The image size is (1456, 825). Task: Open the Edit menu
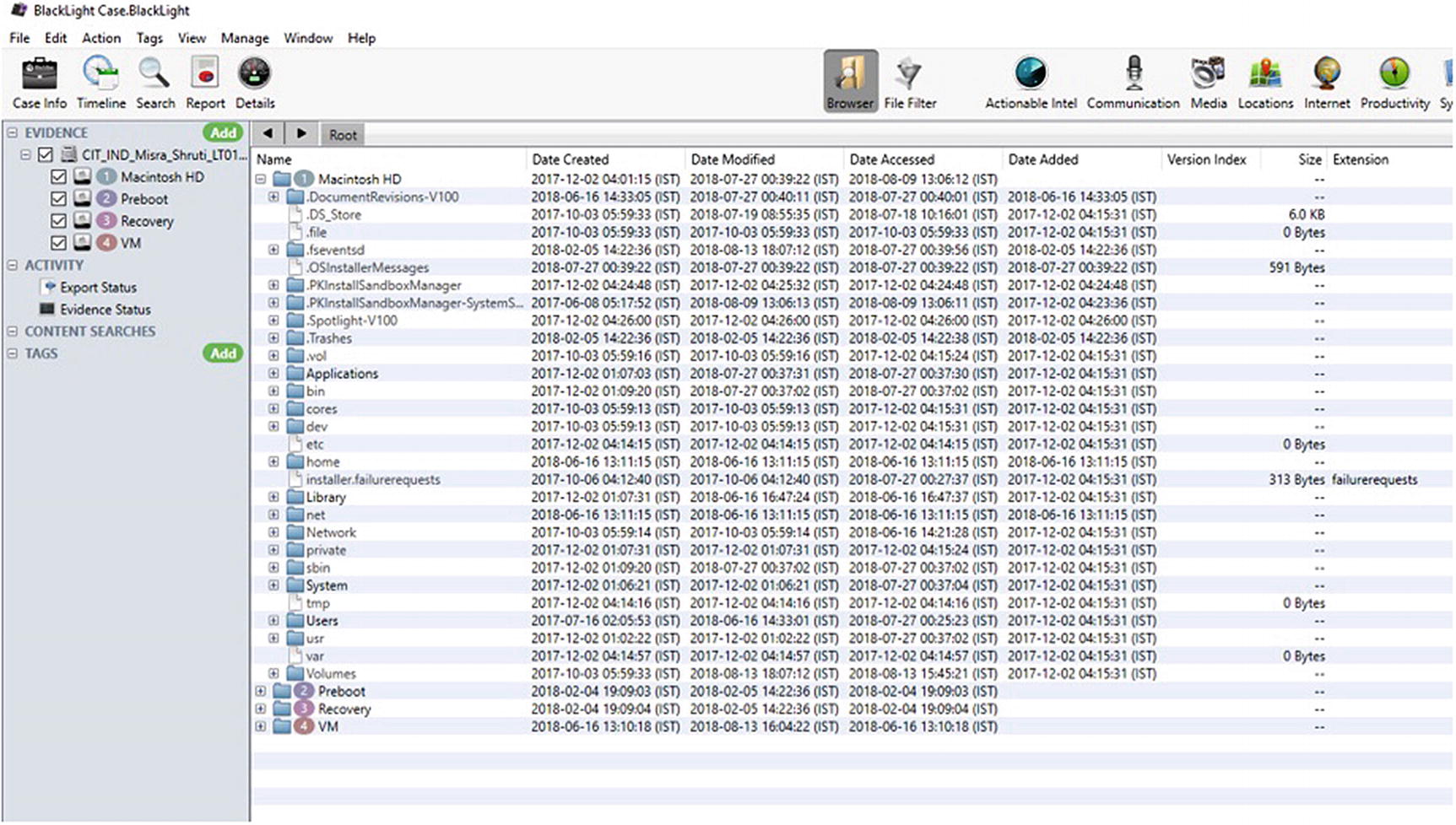pyautogui.click(x=56, y=38)
